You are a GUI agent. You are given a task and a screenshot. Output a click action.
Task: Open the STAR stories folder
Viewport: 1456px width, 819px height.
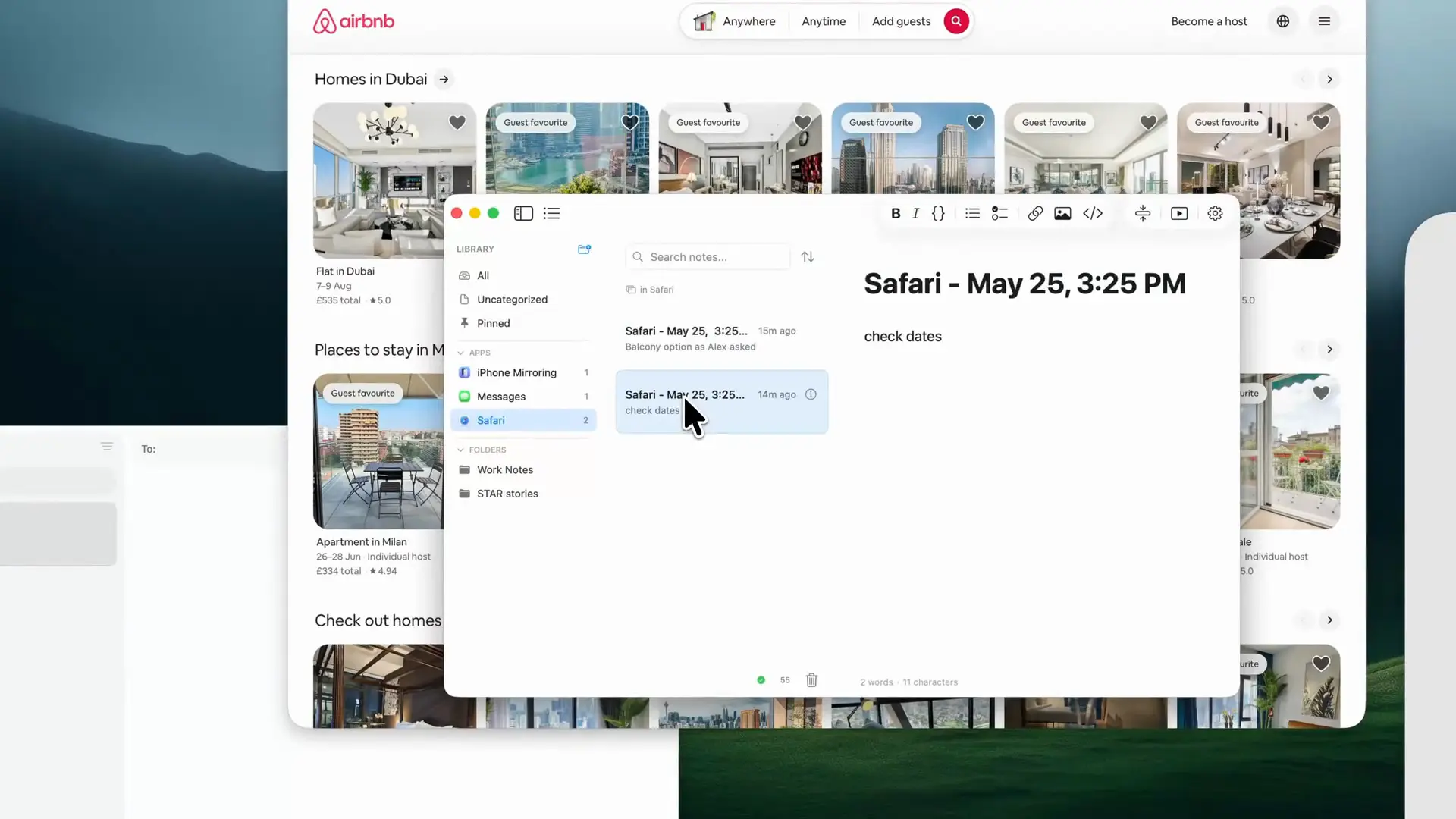[x=523, y=494]
